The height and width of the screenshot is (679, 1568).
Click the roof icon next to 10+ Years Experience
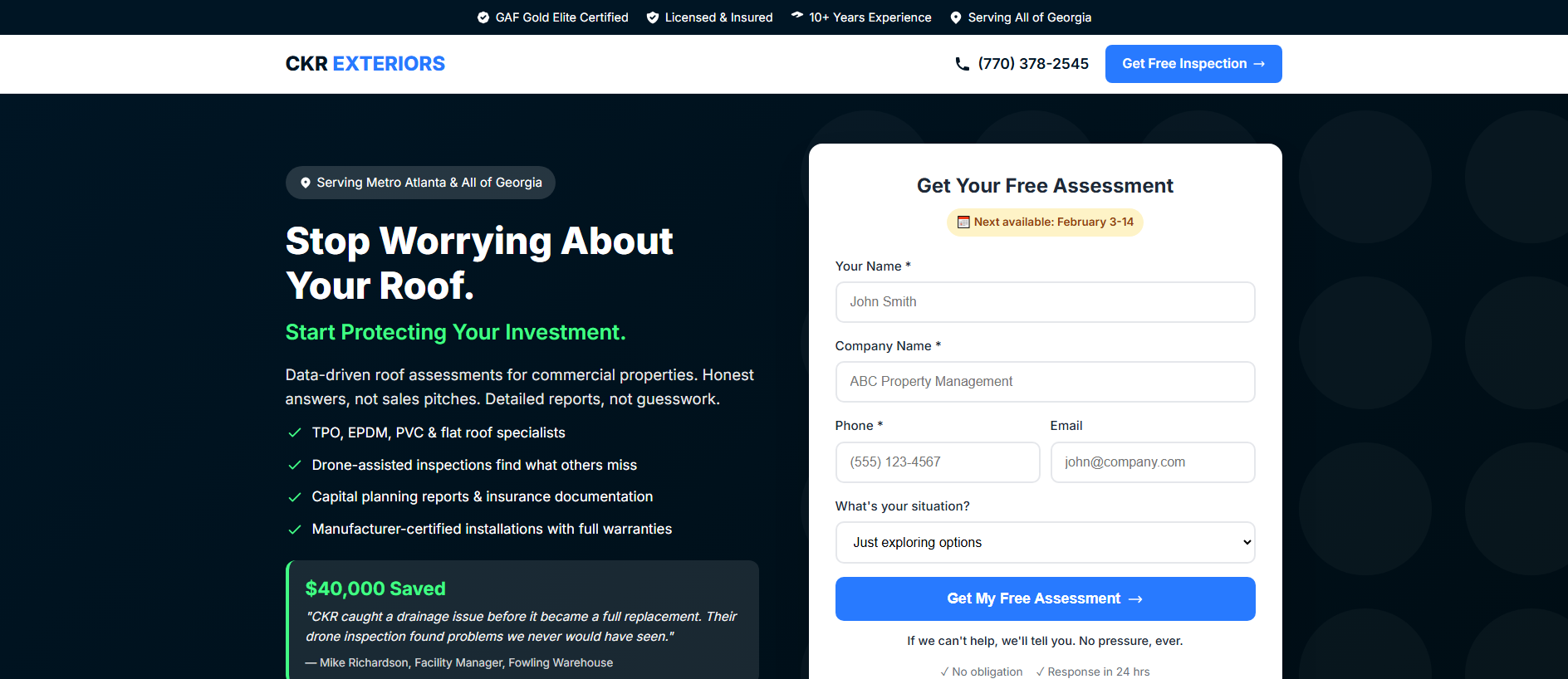pyautogui.click(x=797, y=16)
